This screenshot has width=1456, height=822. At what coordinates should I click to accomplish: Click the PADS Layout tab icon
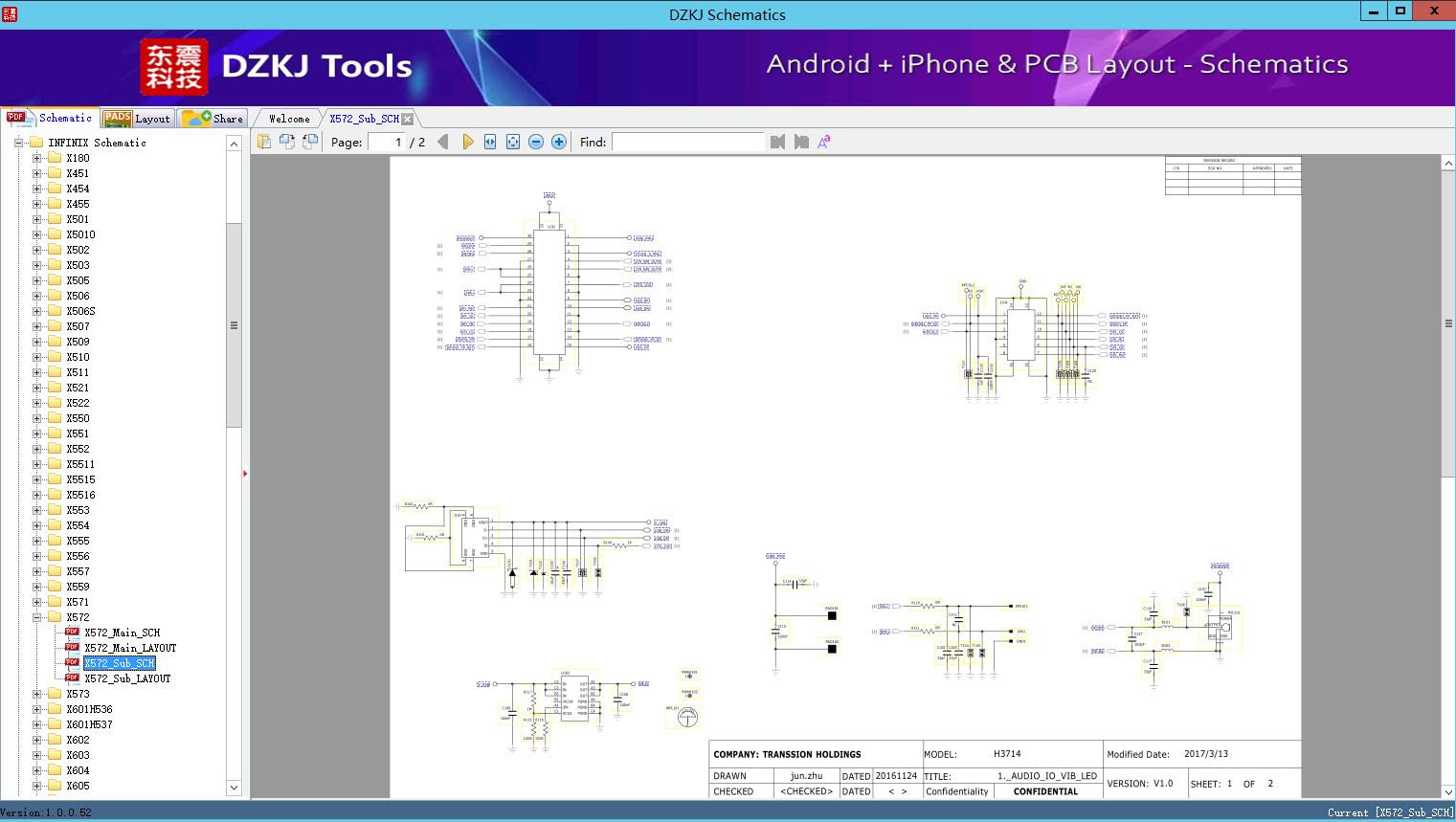[117, 118]
